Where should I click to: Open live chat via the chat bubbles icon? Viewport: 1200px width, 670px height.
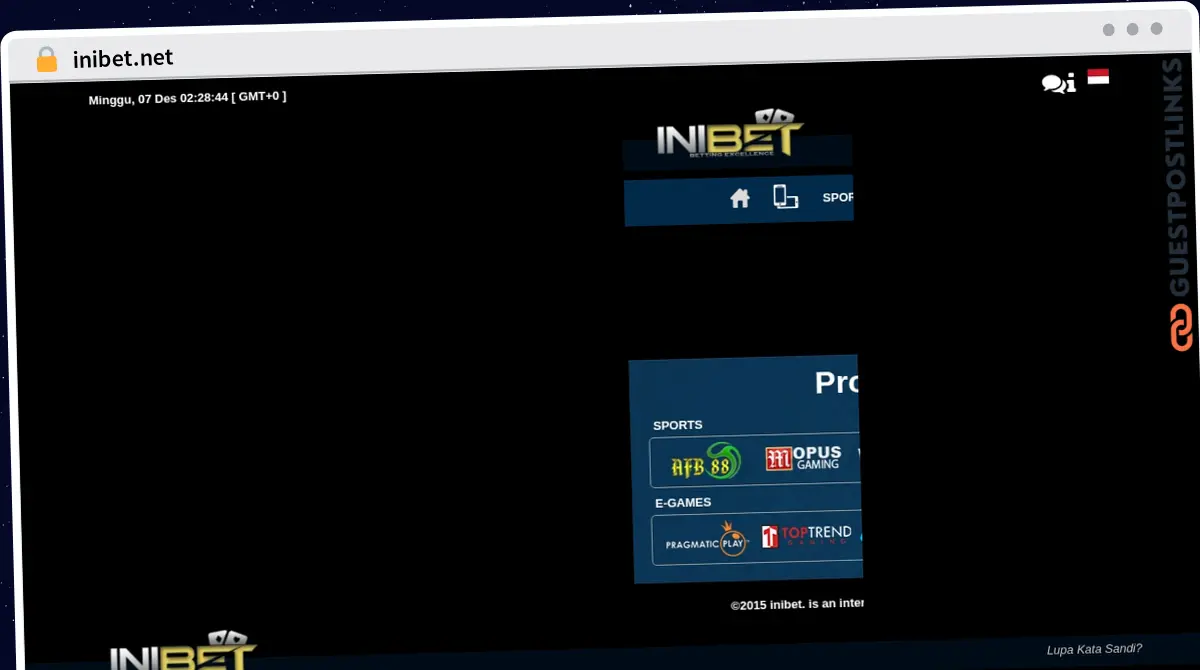coord(1052,83)
